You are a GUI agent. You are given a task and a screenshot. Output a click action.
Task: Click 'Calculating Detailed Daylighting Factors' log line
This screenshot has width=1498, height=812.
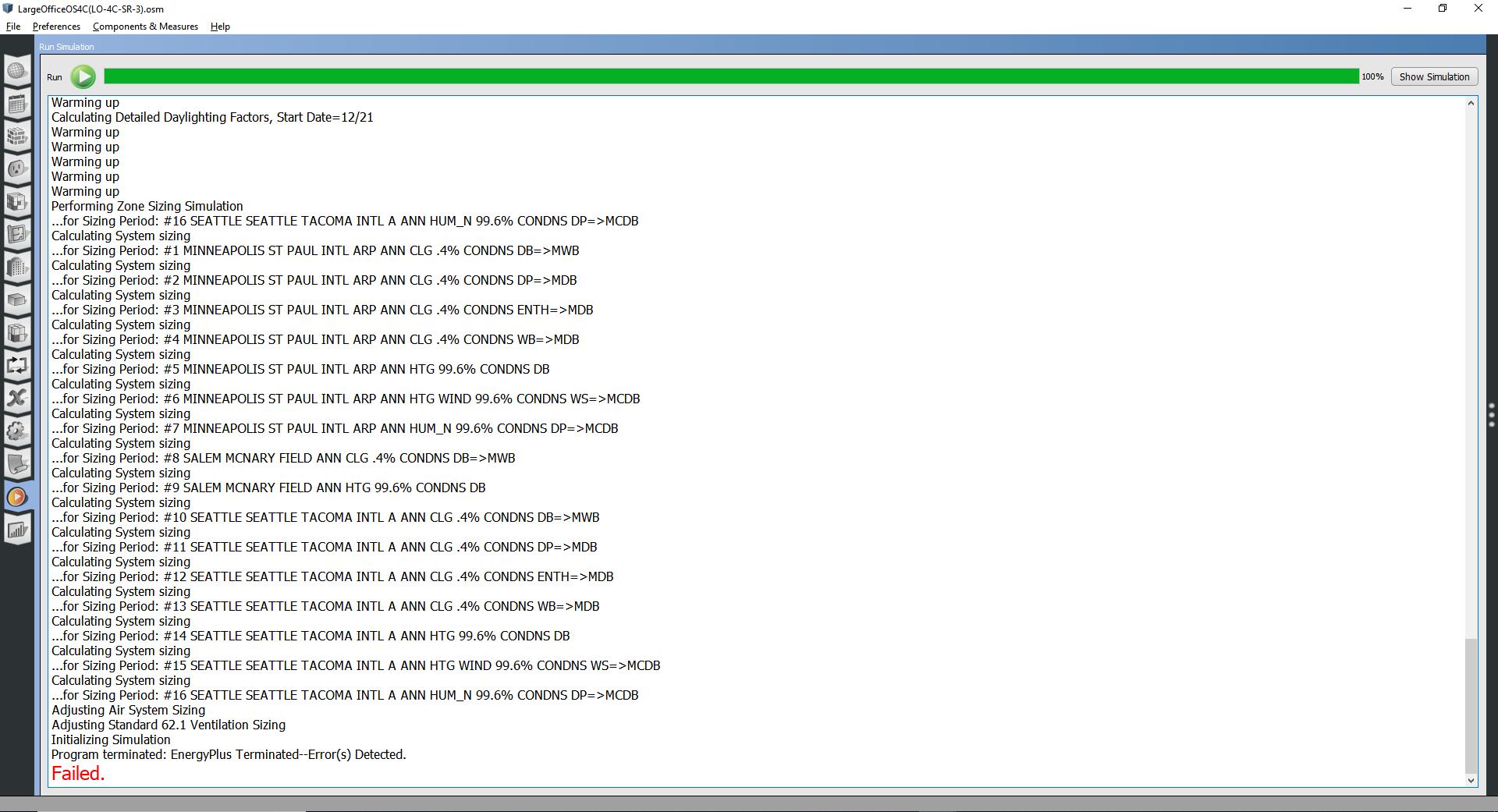click(212, 117)
